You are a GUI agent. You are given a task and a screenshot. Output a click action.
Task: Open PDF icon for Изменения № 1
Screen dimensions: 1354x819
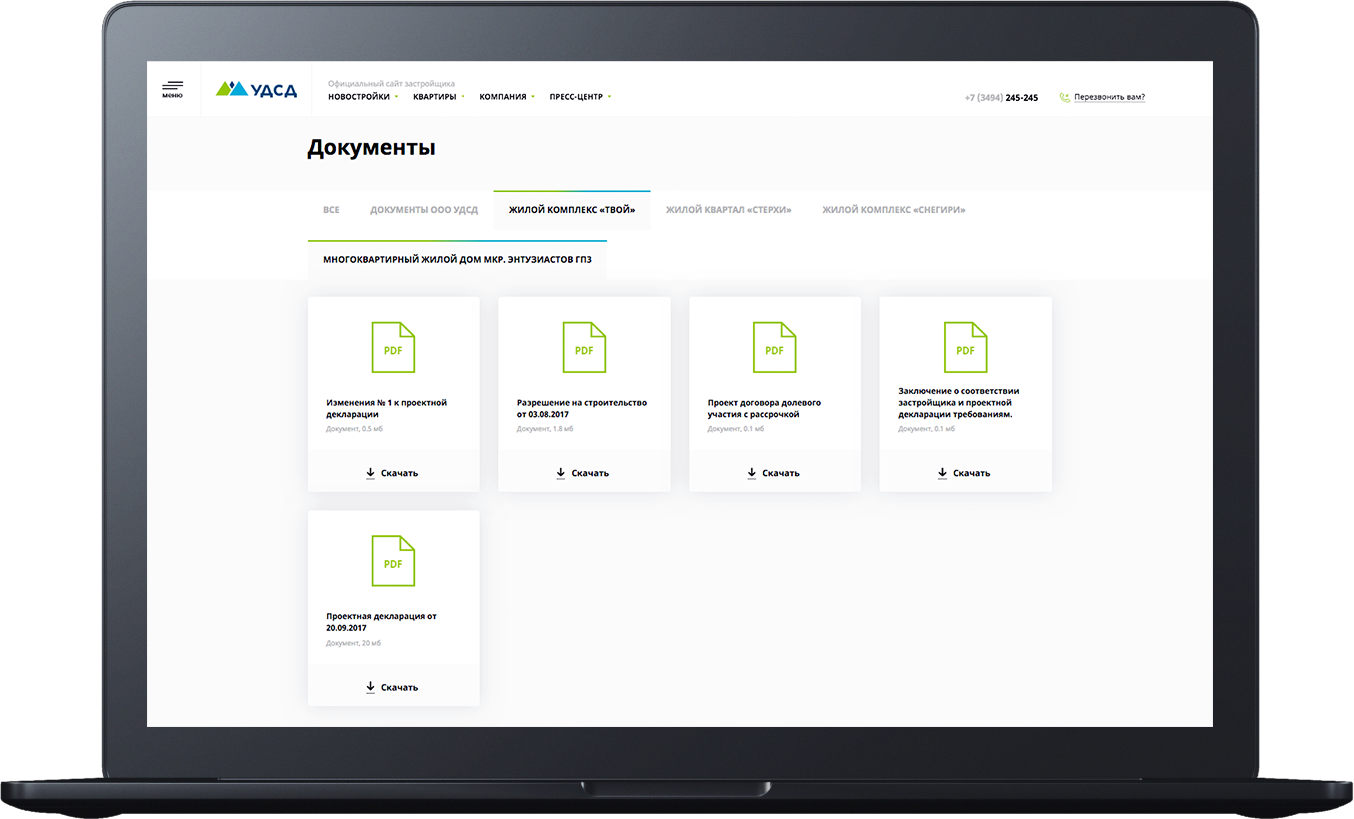coord(393,347)
